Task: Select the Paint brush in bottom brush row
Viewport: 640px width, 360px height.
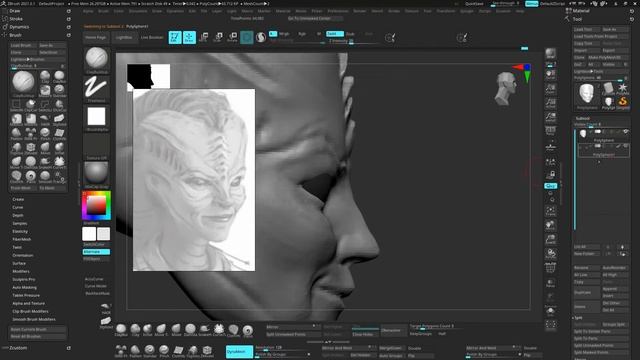Action: [247, 330]
